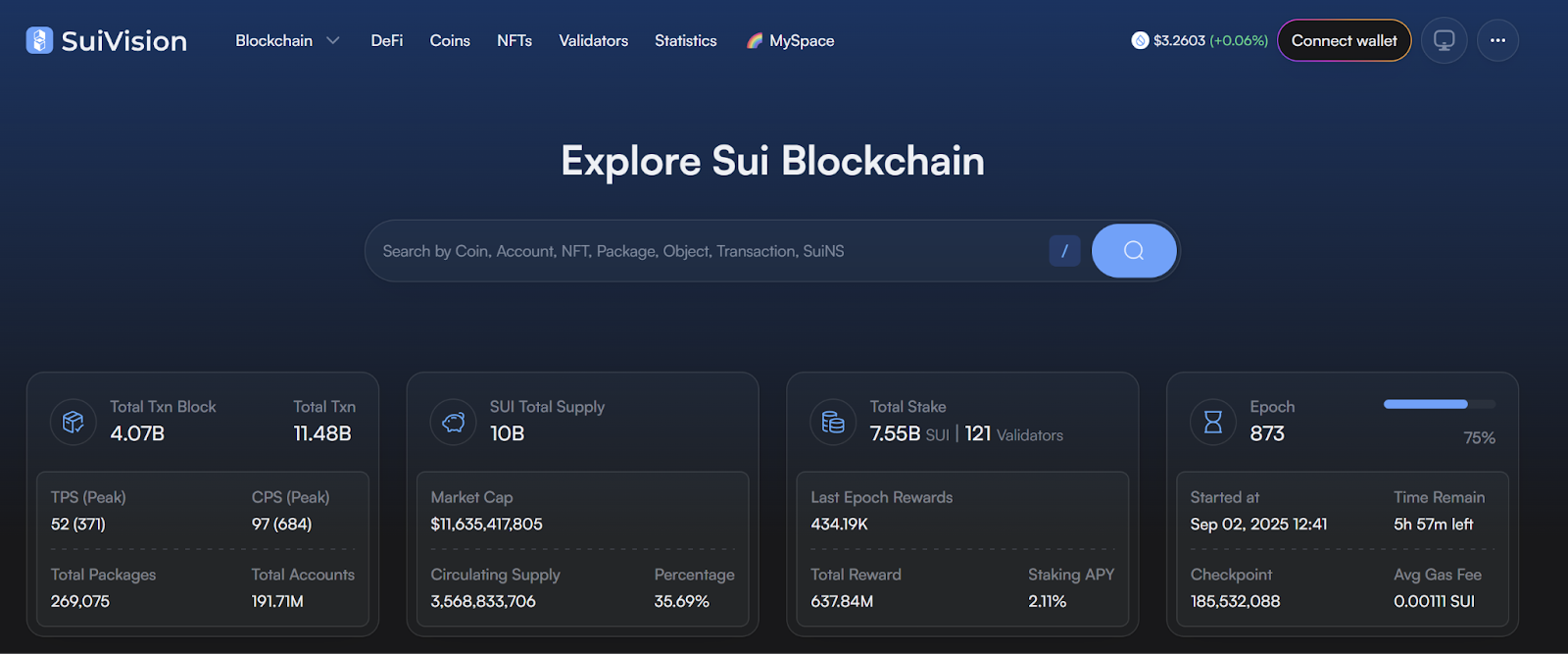Click the Percentage value 35.69%

pos(682,601)
